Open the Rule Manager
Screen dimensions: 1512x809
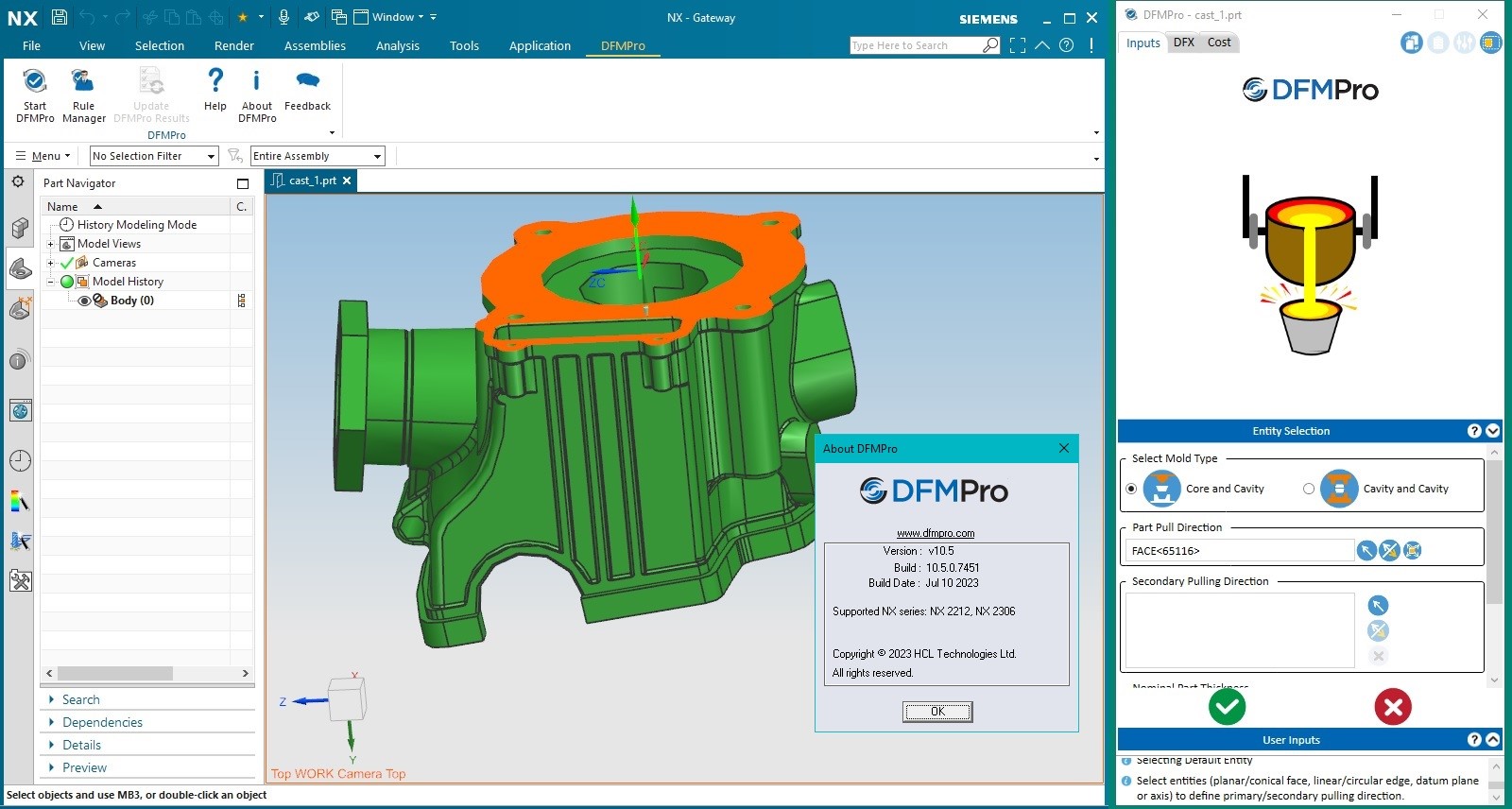(x=84, y=95)
